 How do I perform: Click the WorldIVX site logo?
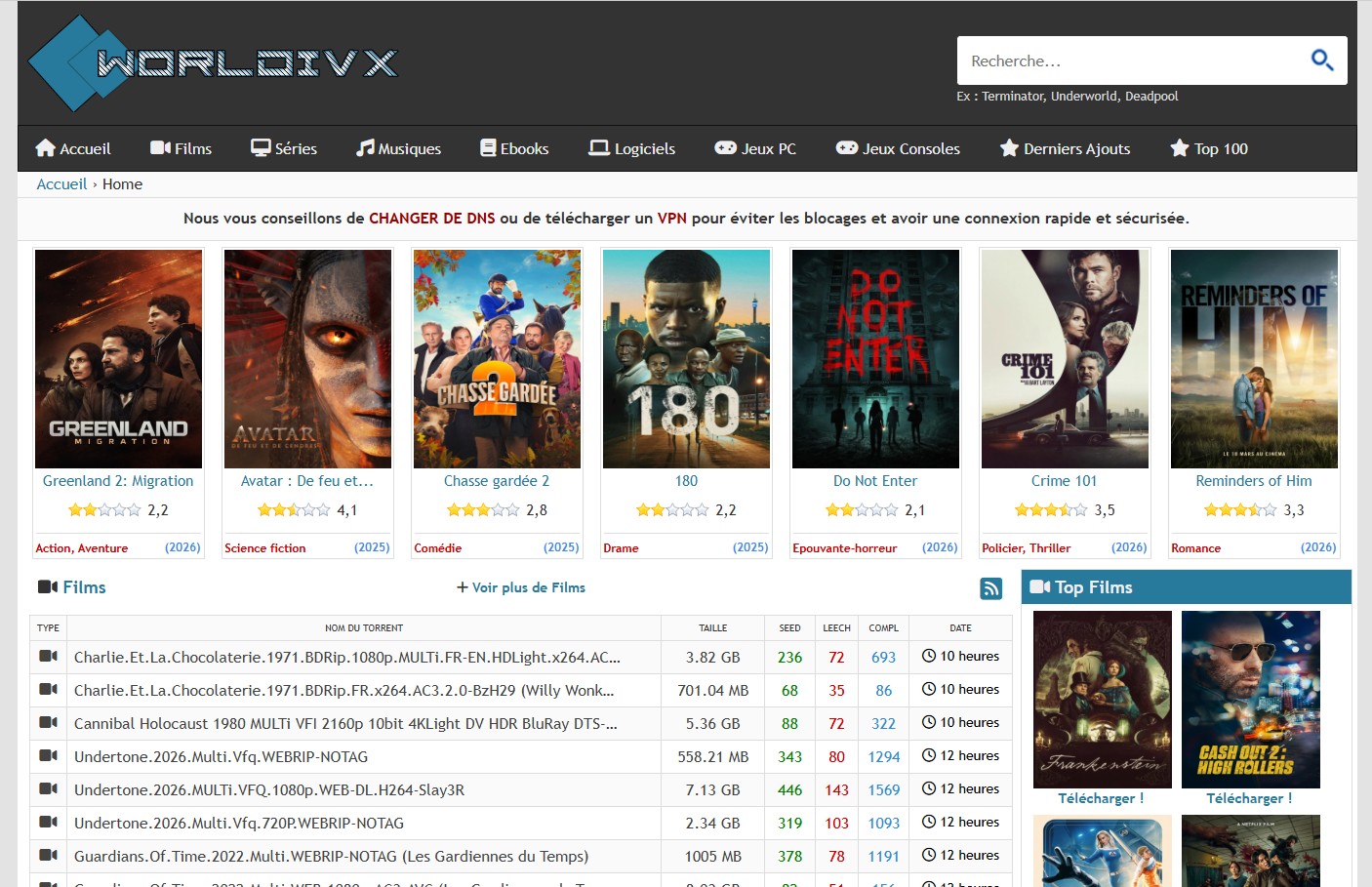tap(213, 62)
